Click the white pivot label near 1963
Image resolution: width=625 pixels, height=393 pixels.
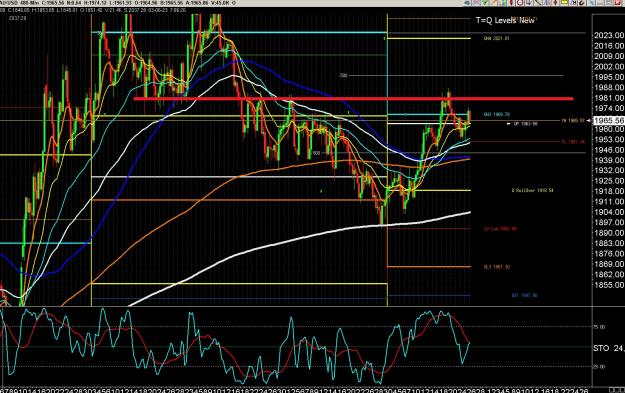pyautogui.click(x=525, y=124)
